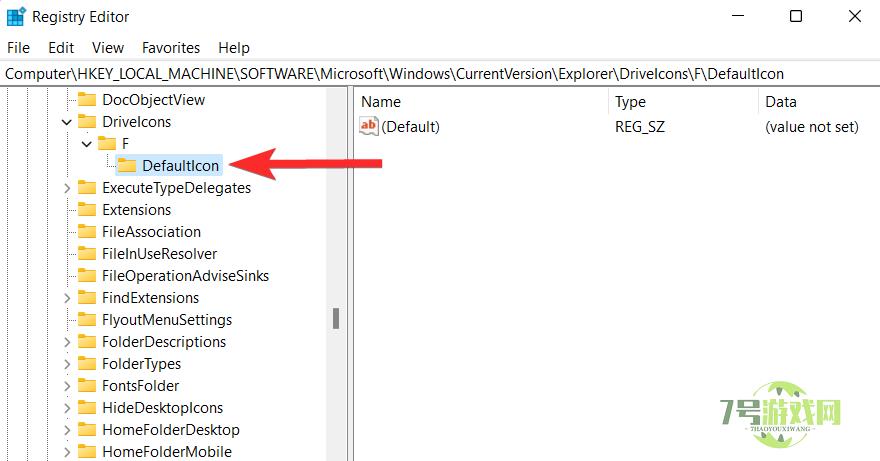Select the Extensions folder icon

(x=87, y=209)
